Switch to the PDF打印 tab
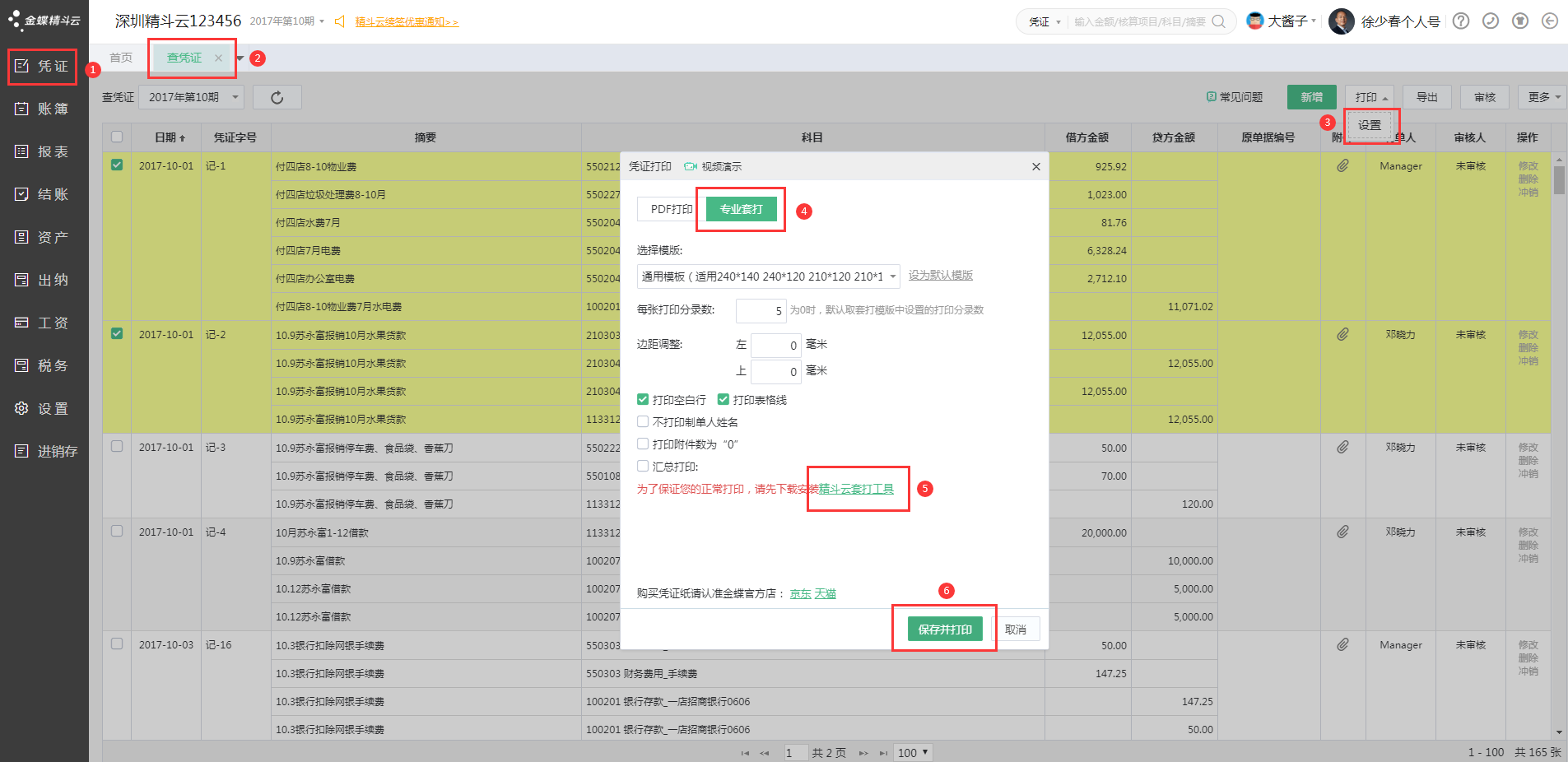1568x762 pixels. click(x=671, y=210)
